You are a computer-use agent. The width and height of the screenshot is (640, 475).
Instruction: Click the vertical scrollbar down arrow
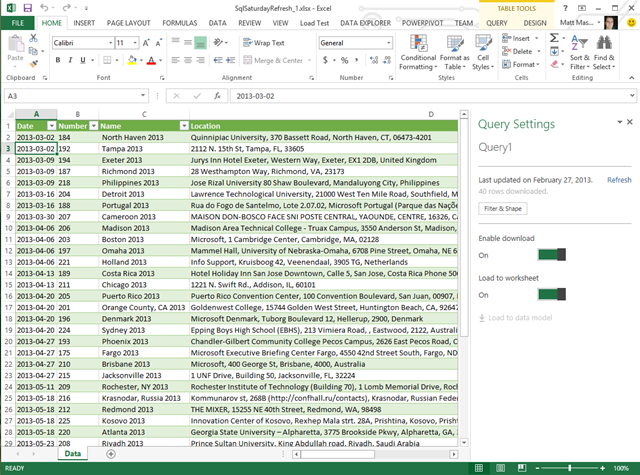[464, 442]
